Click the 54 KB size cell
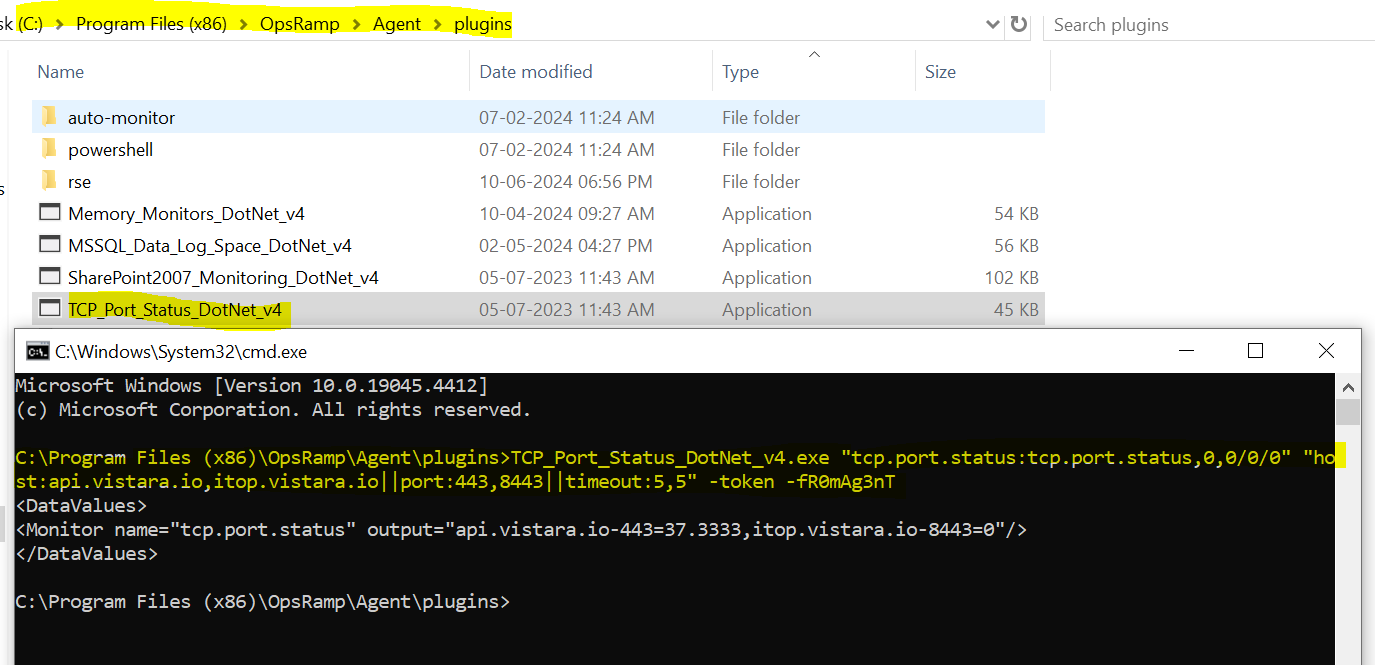Image resolution: width=1375 pixels, height=665 pixels. pos(1016,213)
